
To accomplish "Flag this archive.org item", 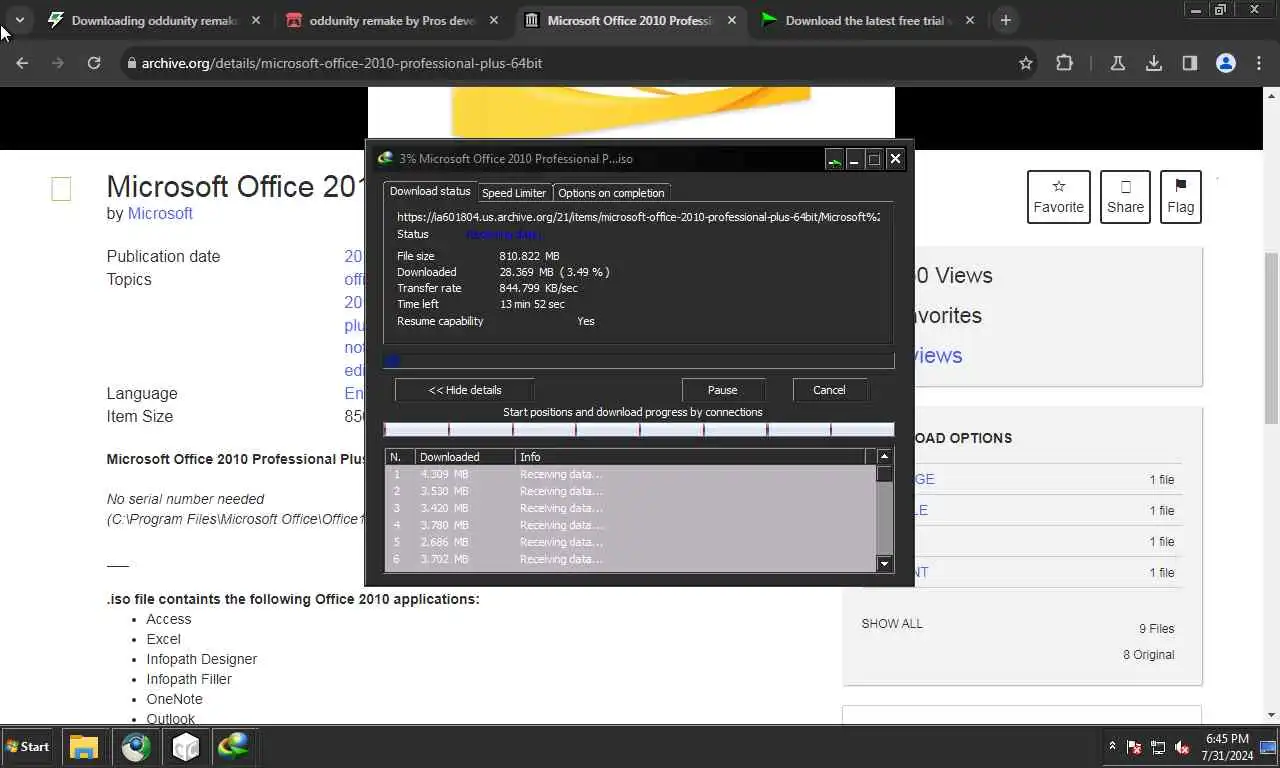I will click(1180, 197).
